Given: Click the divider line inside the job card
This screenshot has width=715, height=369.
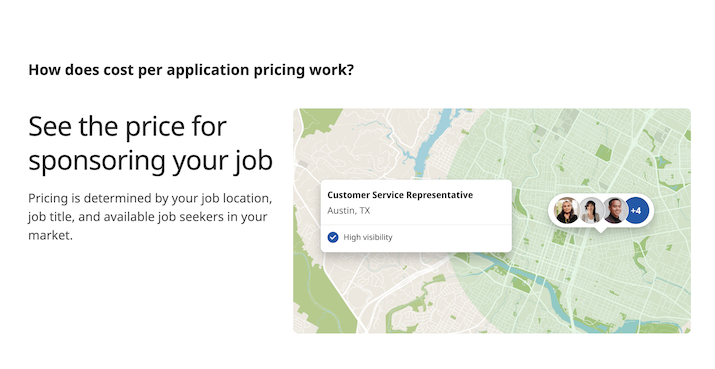Looking at the screenshot, I should pyautogui.click(x=416, y=225).
